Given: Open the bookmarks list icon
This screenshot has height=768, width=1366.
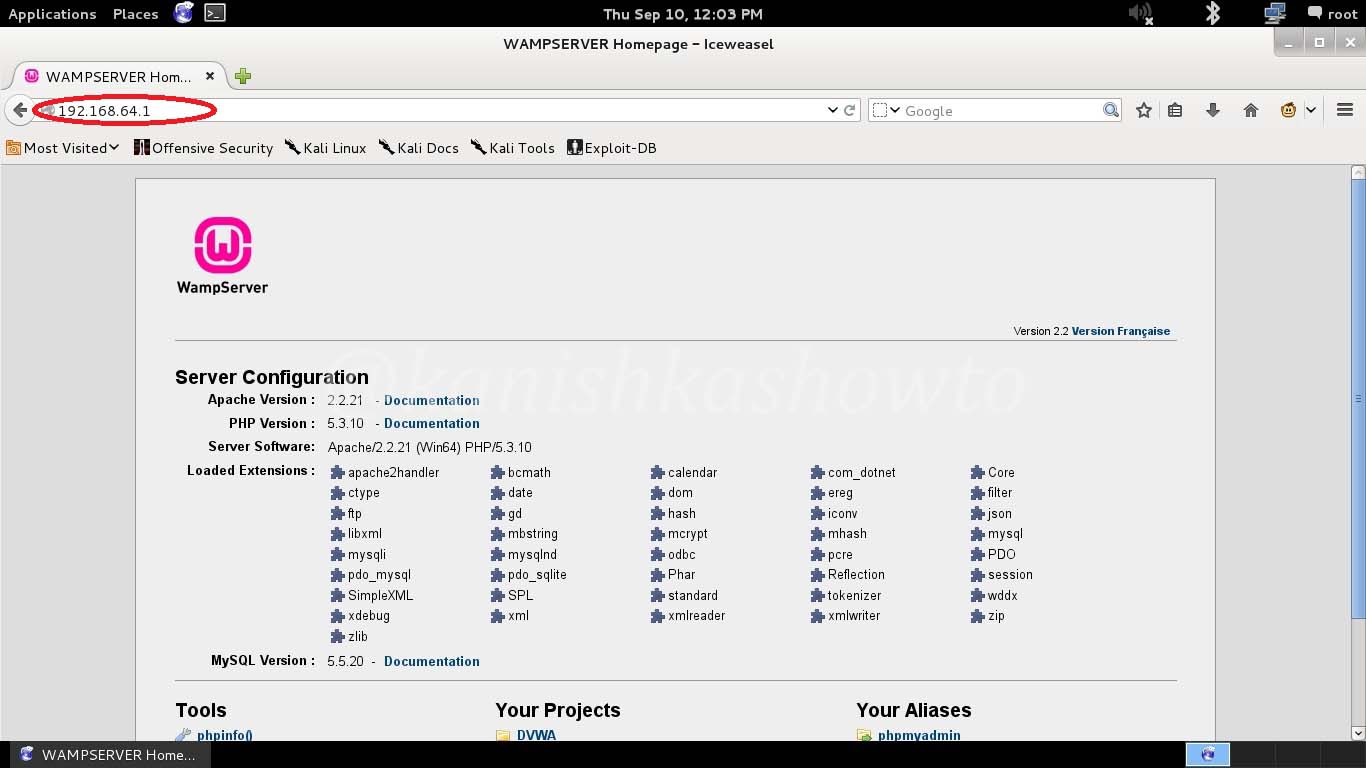Looking at the screenshot, I should click(1175, 110).
